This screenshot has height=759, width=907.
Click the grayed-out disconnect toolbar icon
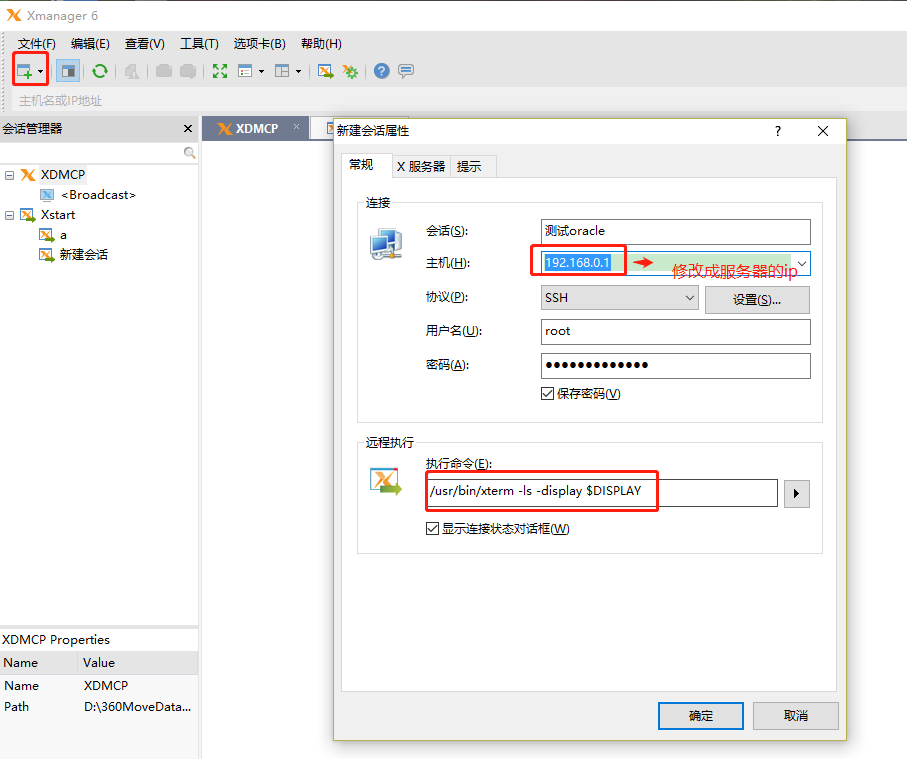[132, 71]
